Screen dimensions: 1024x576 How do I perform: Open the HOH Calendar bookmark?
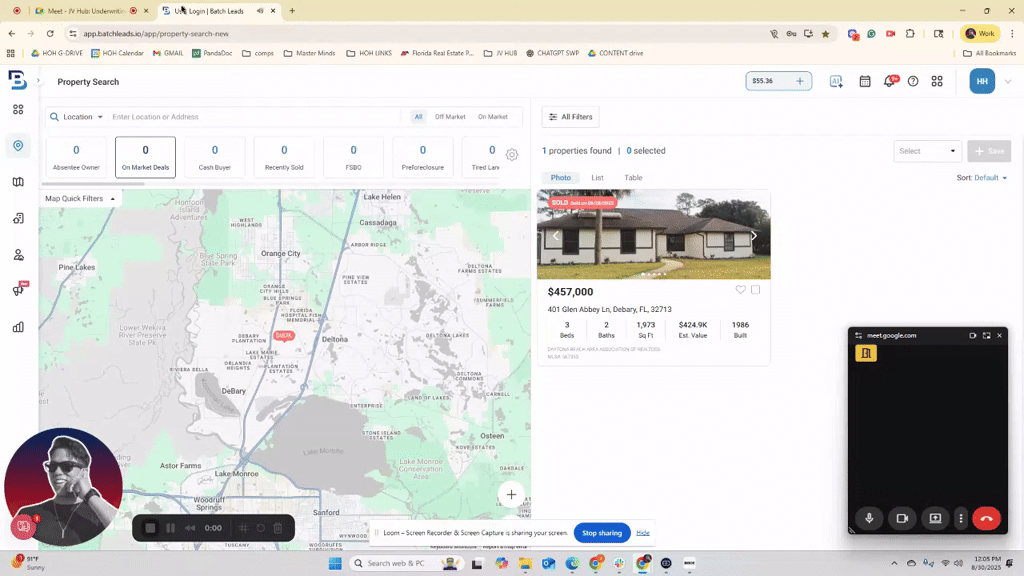(118, 54)
